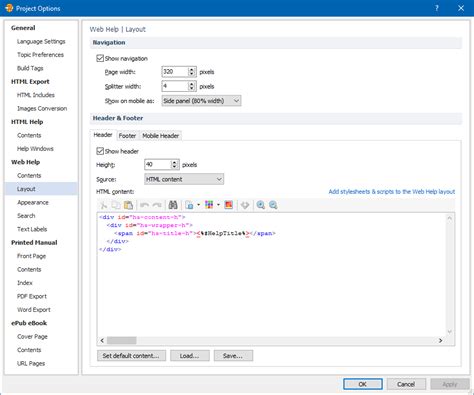This screenshot has height=395, width=474.
Task: Select Appearance in the sidebar
Action: (33, 202)
